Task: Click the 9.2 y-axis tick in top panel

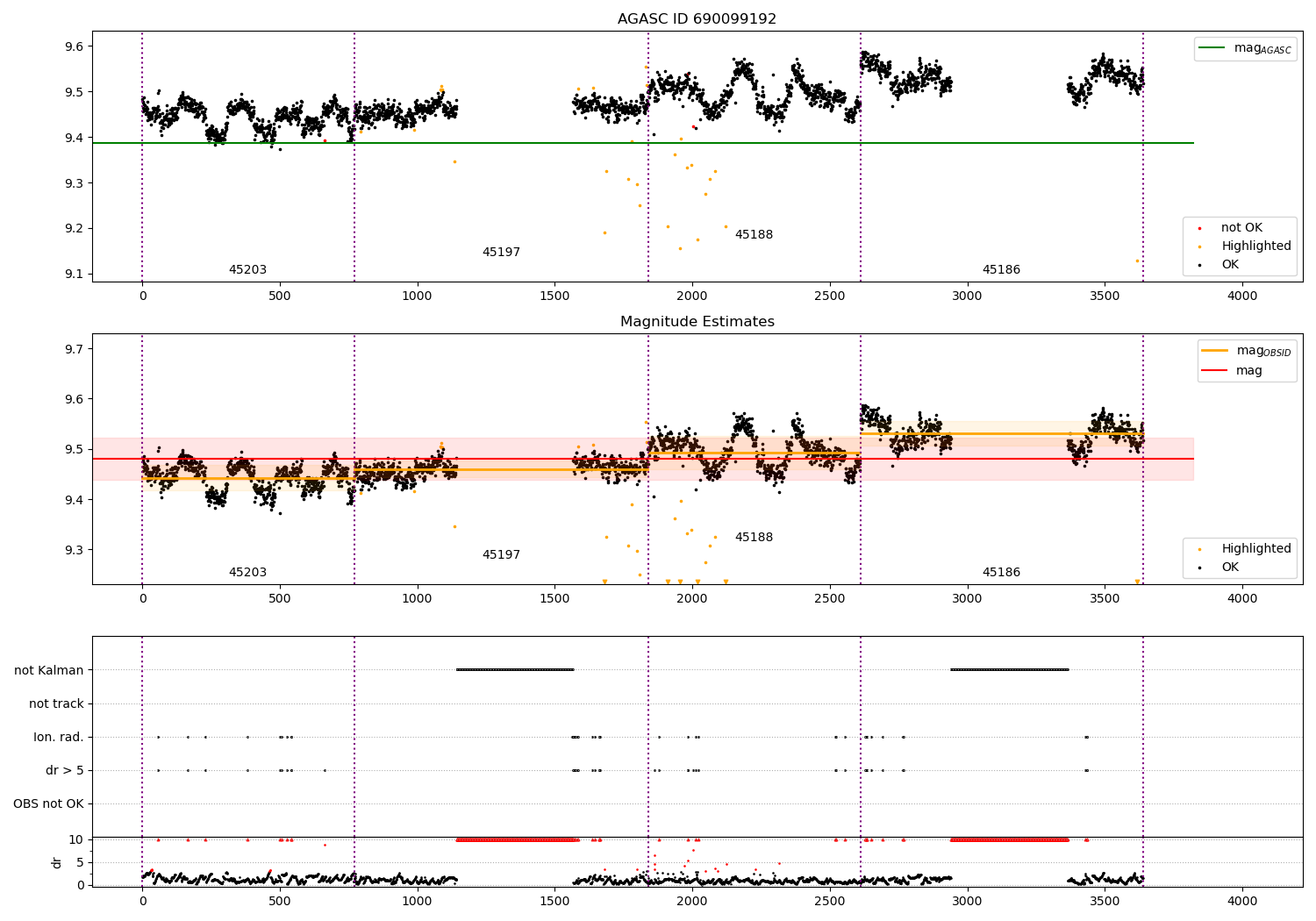Action: [x=75, y=228]
